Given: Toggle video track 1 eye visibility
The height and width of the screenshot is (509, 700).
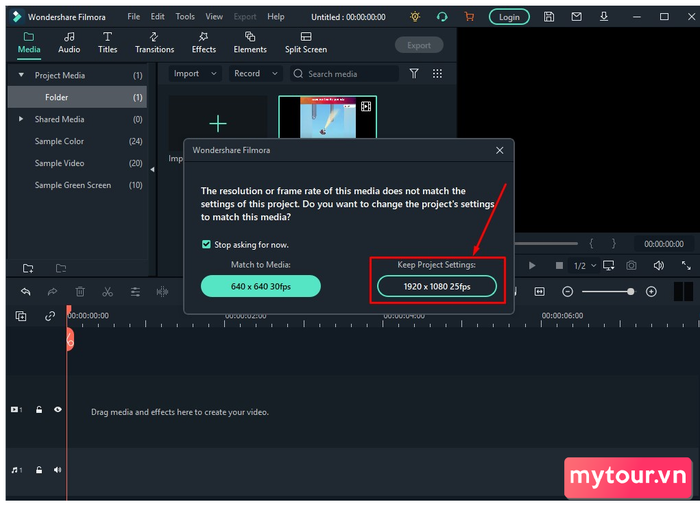Looking at the screenshot, I should (x=58, y=409).
